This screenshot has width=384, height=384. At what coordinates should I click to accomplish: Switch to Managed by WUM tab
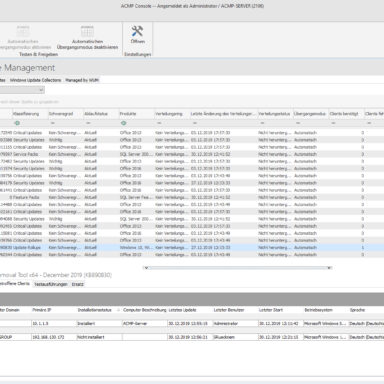82,80
